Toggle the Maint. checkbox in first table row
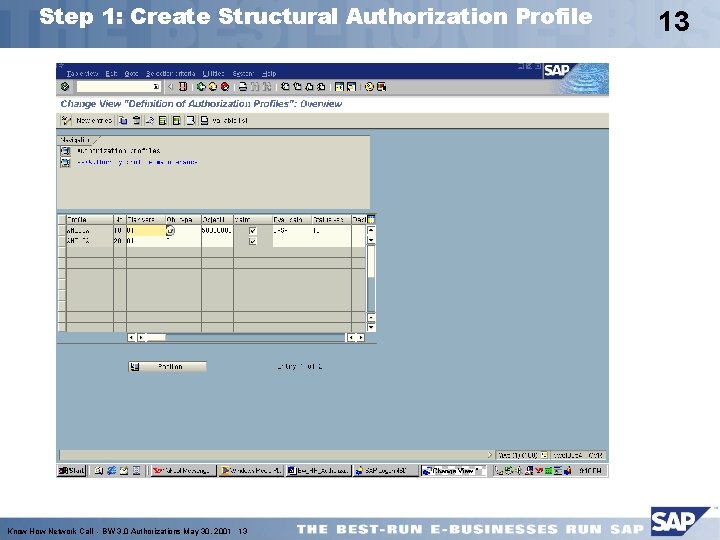Viewport: 720px width, 540px height. click(x=253, y=231)
